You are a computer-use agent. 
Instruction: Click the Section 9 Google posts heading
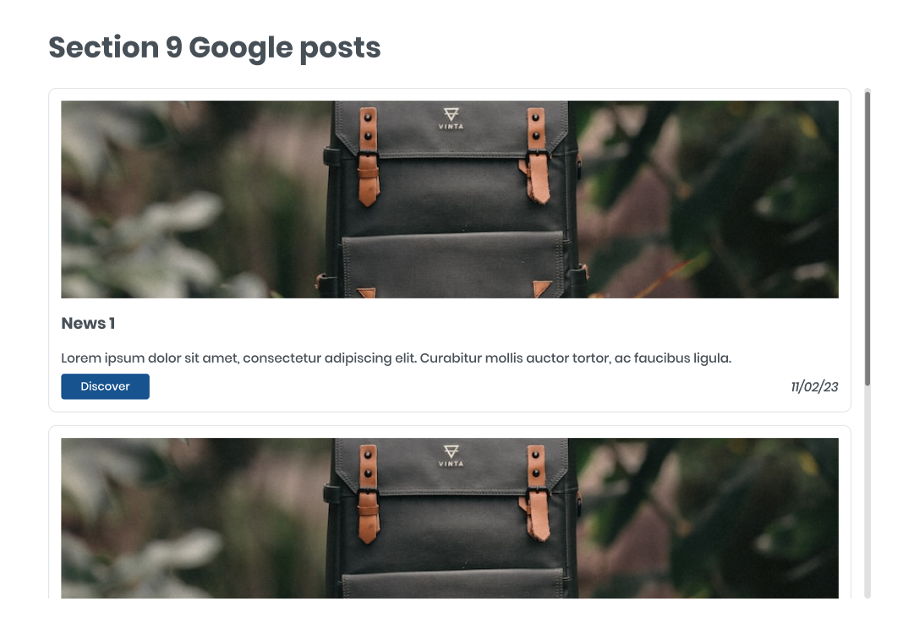[x=214, y=48]
